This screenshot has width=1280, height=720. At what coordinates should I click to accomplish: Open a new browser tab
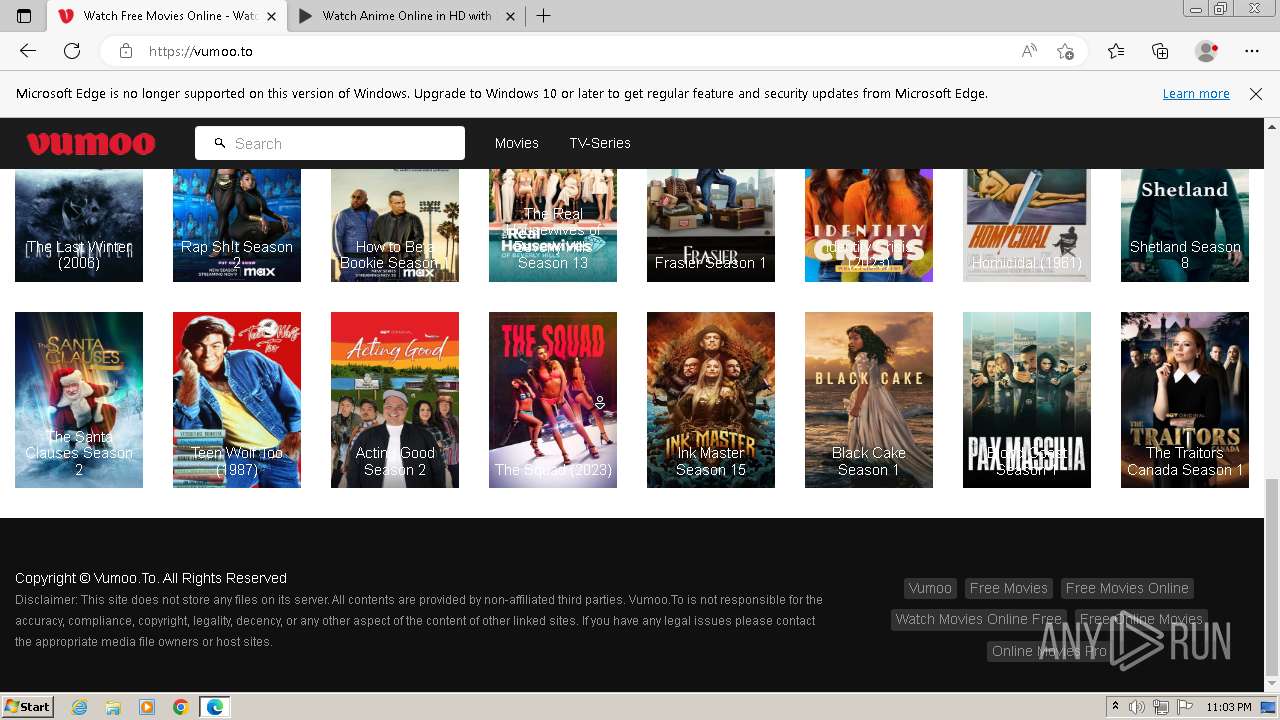click(x=544, y=16)
